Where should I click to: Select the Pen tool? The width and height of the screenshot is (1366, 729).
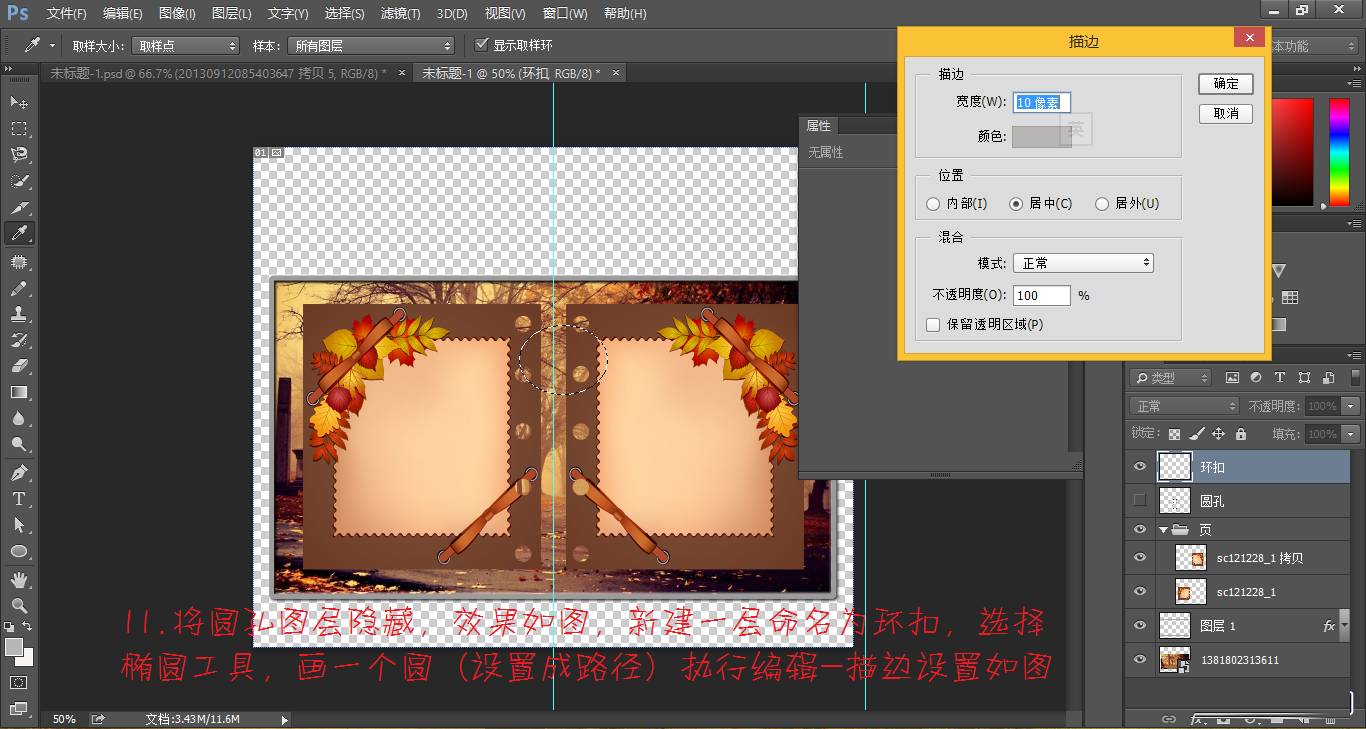(19, 473)
